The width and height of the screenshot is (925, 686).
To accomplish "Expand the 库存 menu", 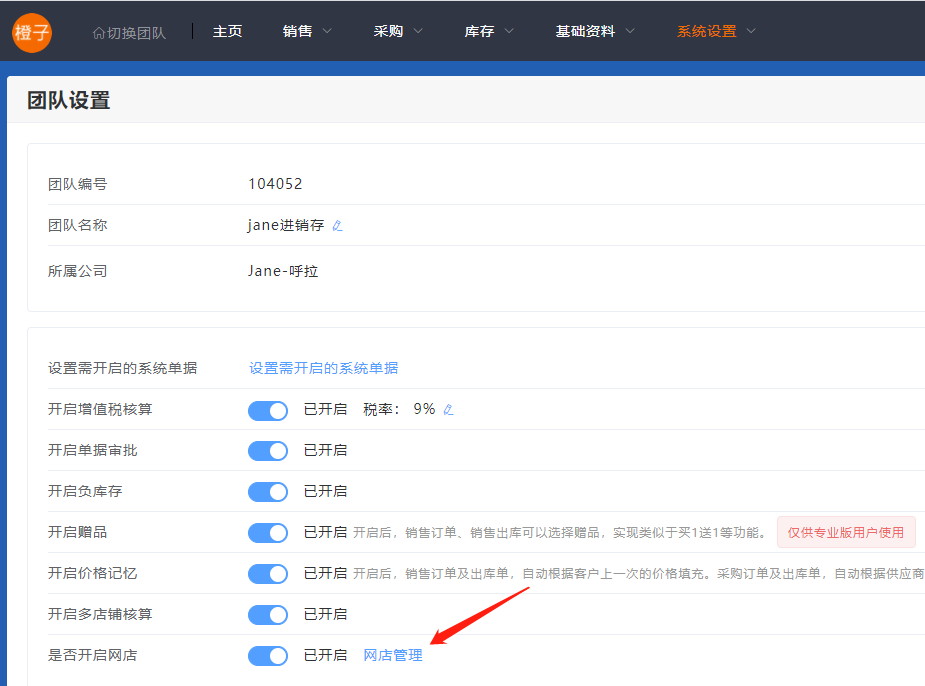I will point(489,32).
